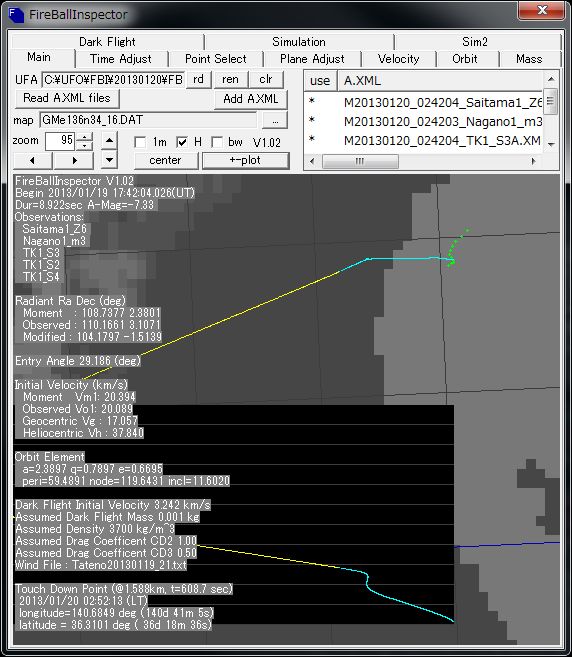Pan map left with left arrow button
The width and height of the screenshot is (572, 657).
click(x=33, y=160)
